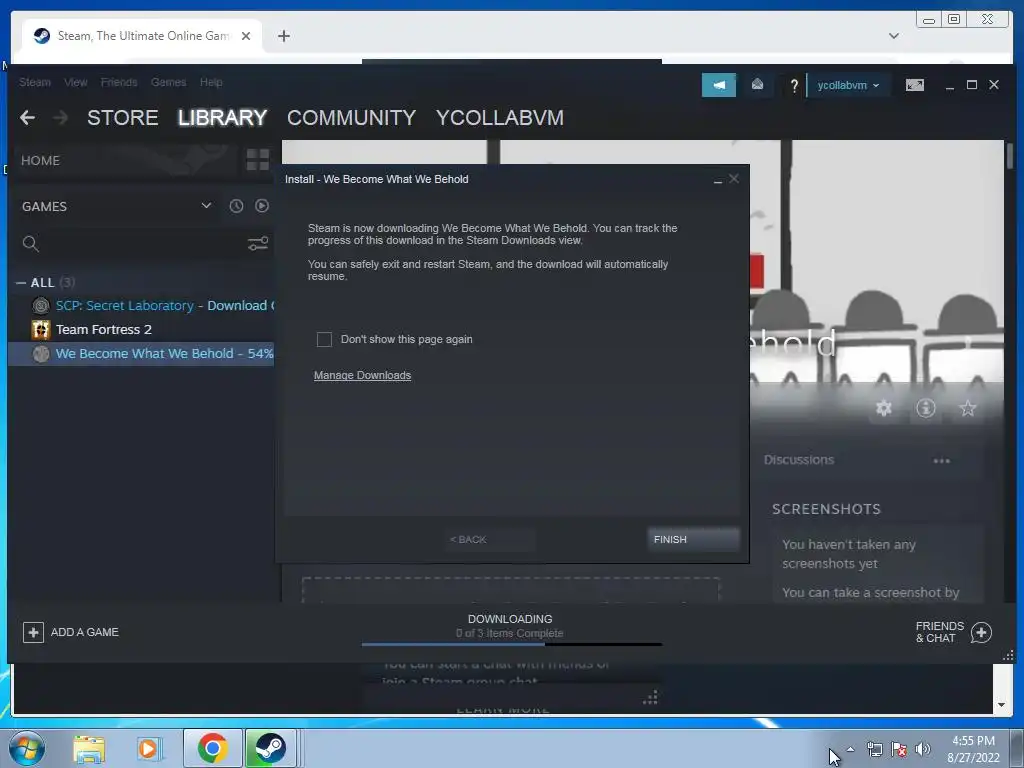Toggle library grid collections view icon
Screen dimensions: 1024x768
click(x=257, y=159)
